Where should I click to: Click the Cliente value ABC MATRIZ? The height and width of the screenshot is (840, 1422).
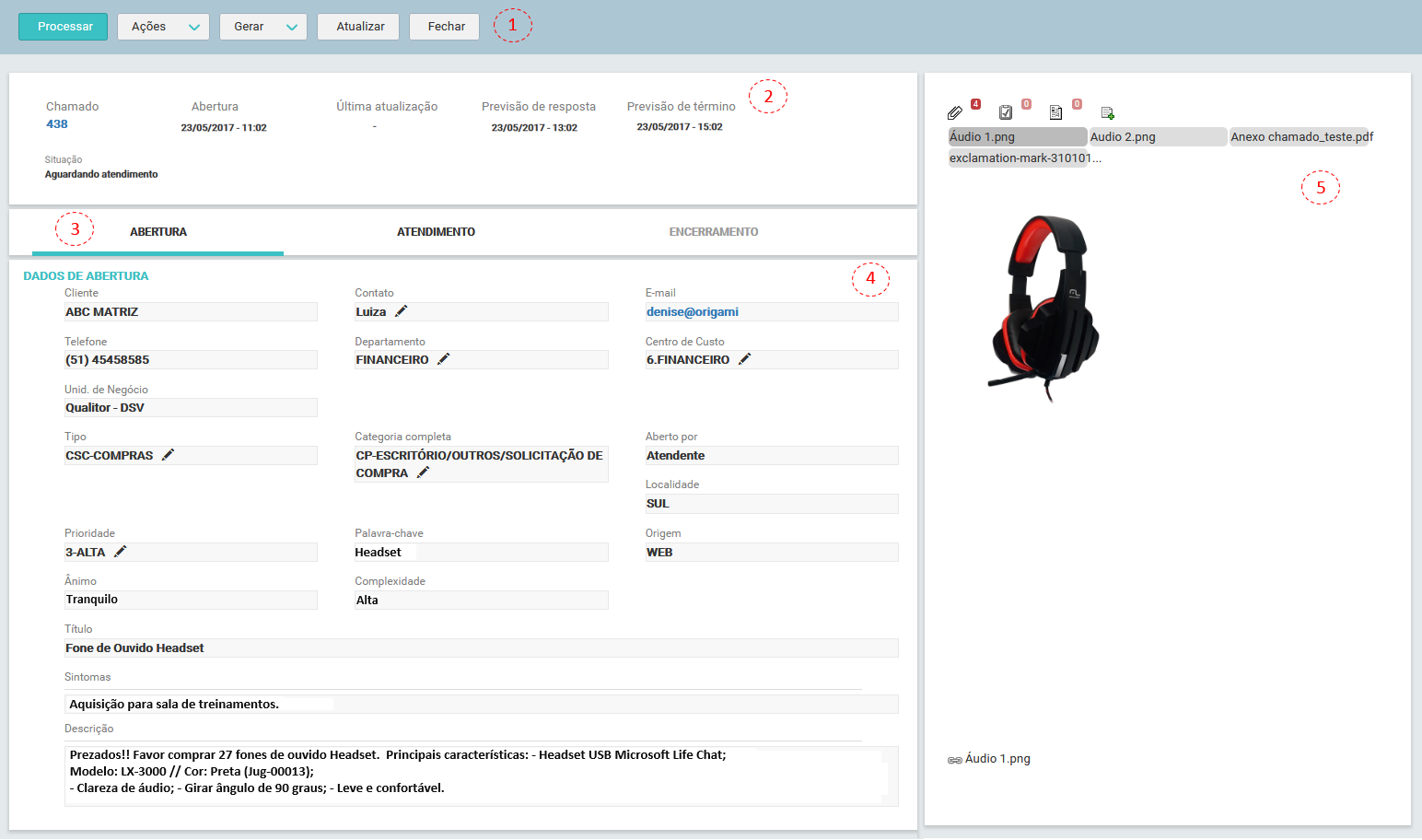tap(191, 312)
